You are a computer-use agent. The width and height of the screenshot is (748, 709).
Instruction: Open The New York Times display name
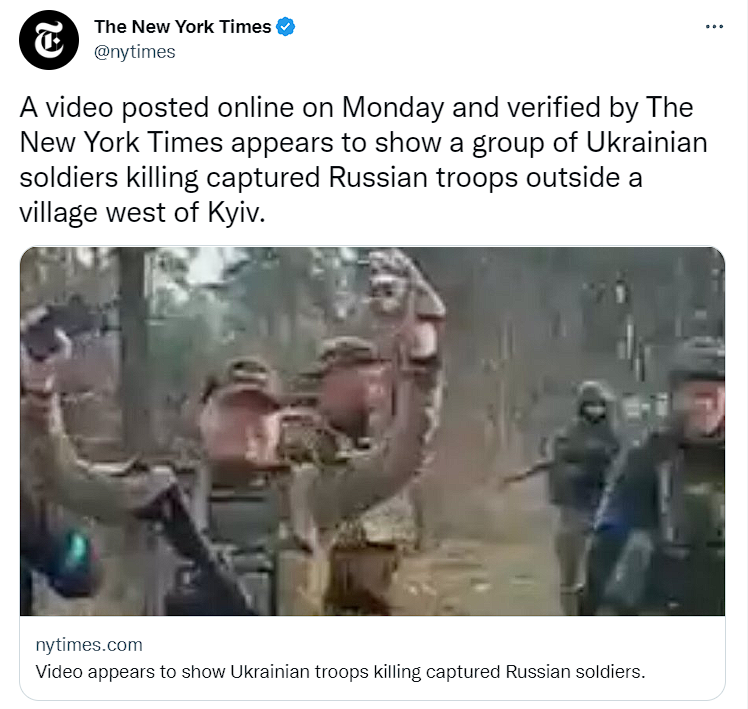(x=183, y=27)
